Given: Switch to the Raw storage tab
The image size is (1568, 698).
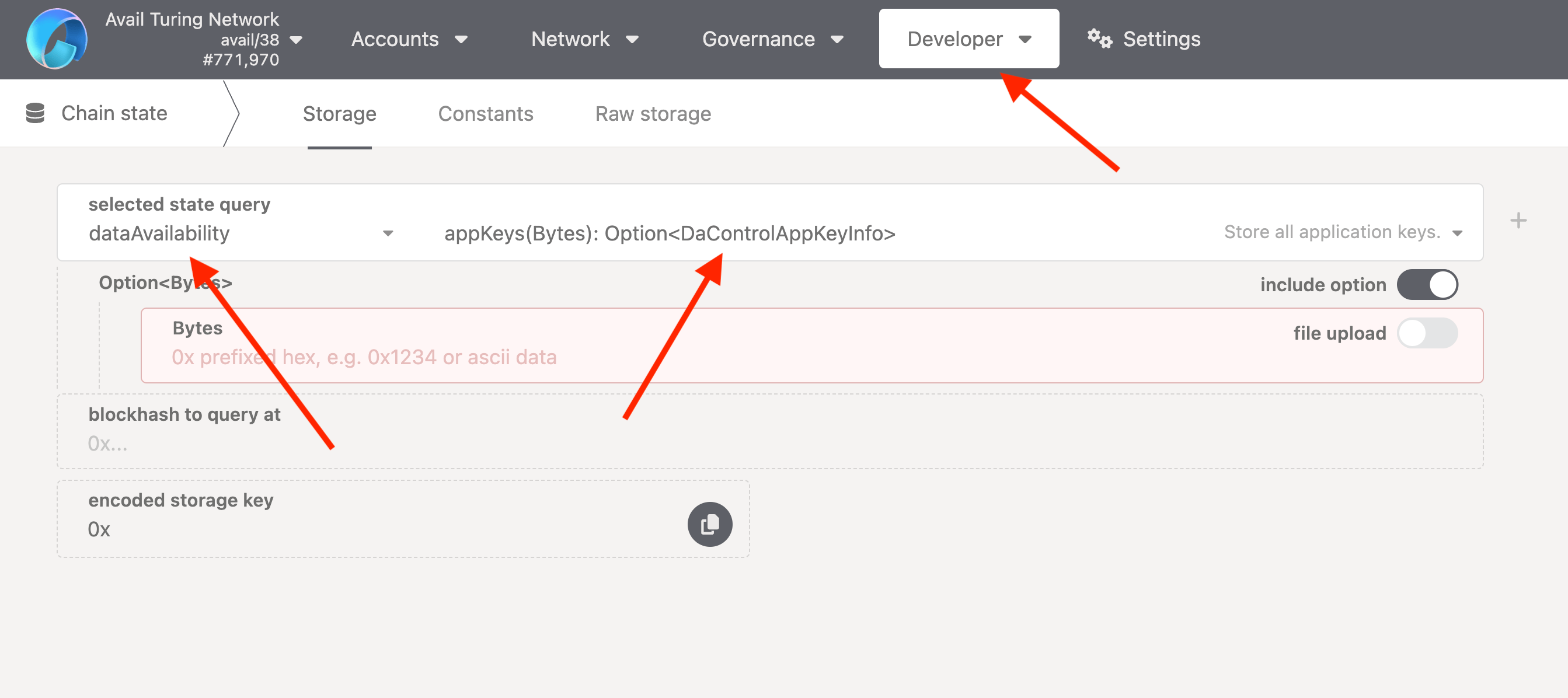Looking at the screenshot, I should pyautogui.click(x=653, y=114).
